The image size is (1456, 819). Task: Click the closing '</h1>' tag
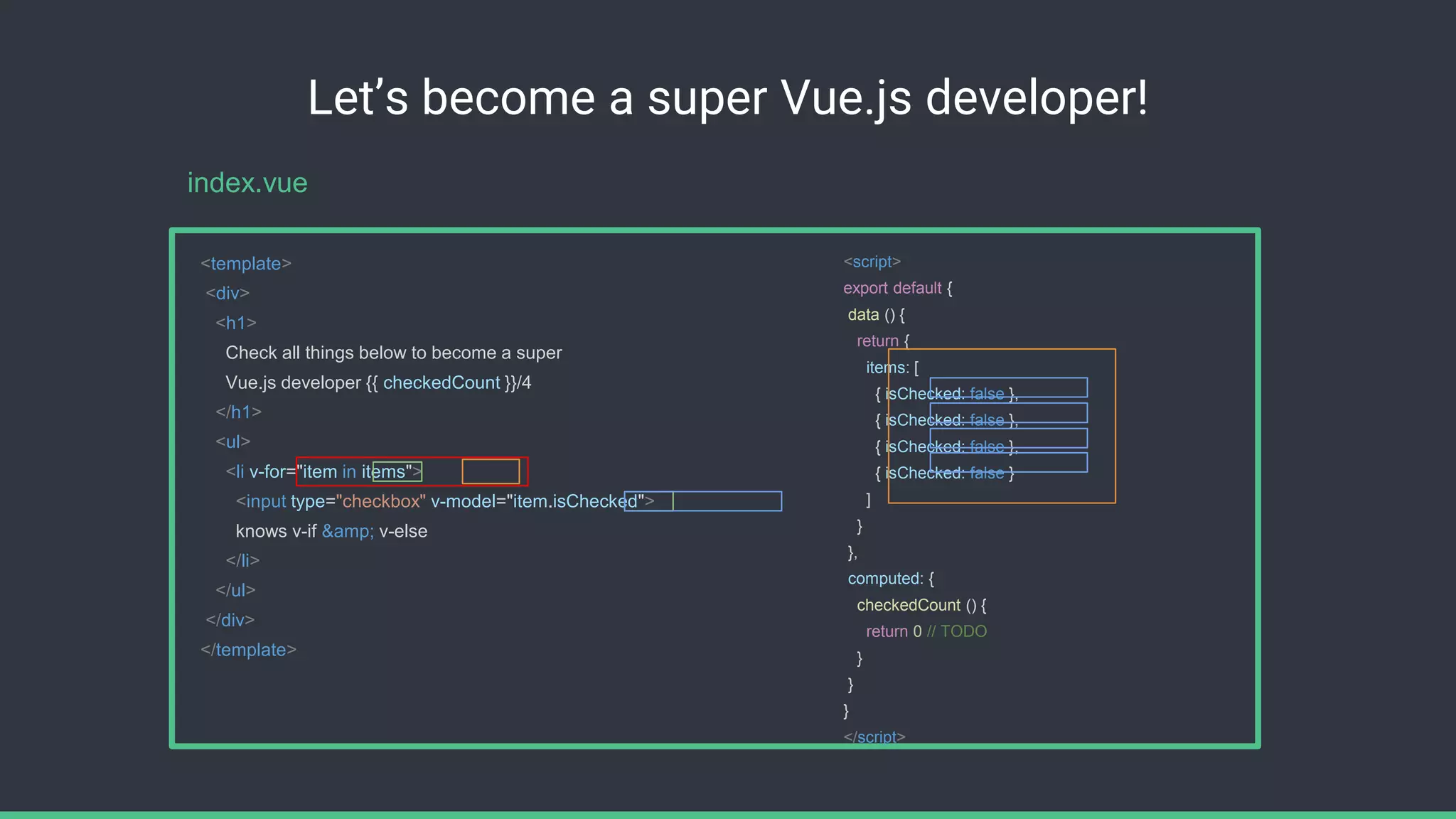coord(239,412)
